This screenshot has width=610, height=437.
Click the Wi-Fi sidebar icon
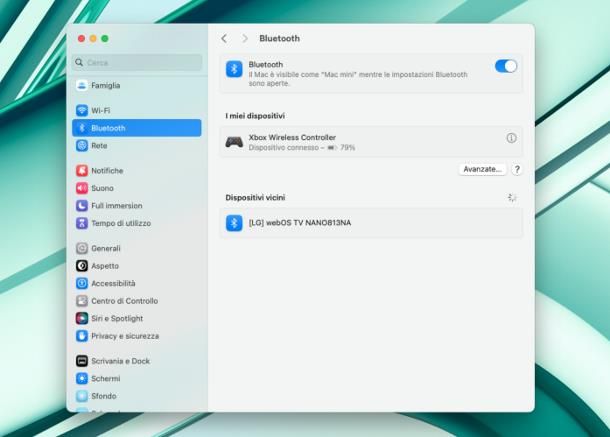pos(82,110)
